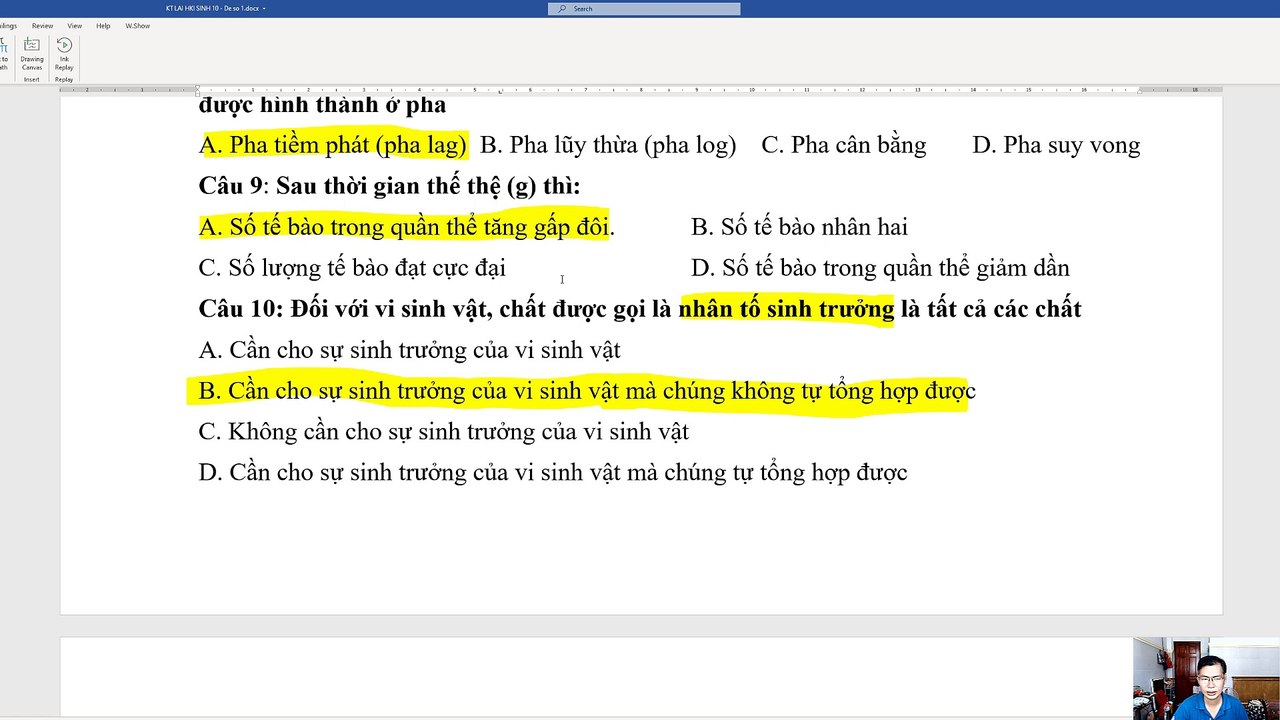Click answer "D. Pha suy vong"

coord(1056,145)
